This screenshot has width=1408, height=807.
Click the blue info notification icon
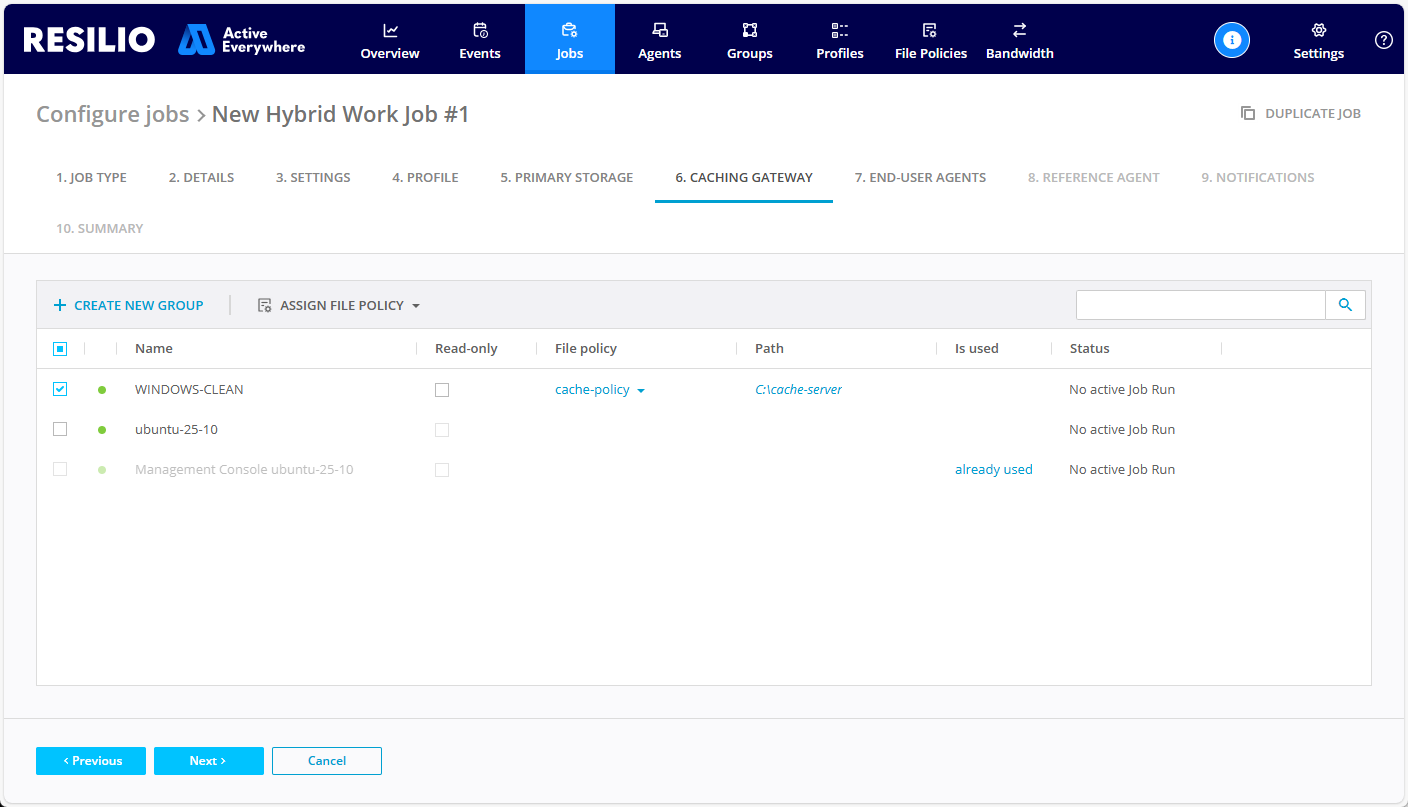(x=1232, y=40)
